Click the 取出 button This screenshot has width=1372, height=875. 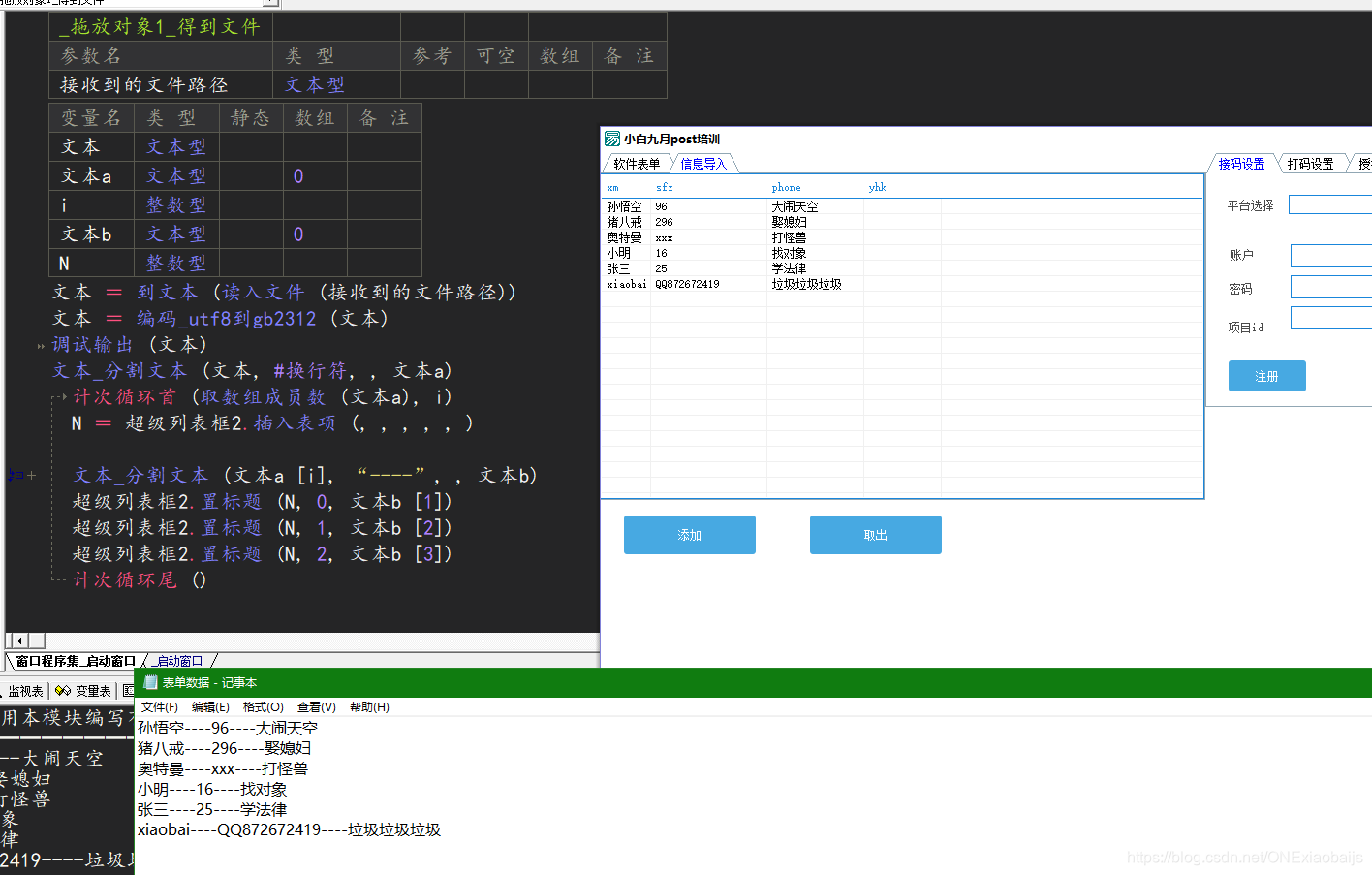(x=876, y=535)
